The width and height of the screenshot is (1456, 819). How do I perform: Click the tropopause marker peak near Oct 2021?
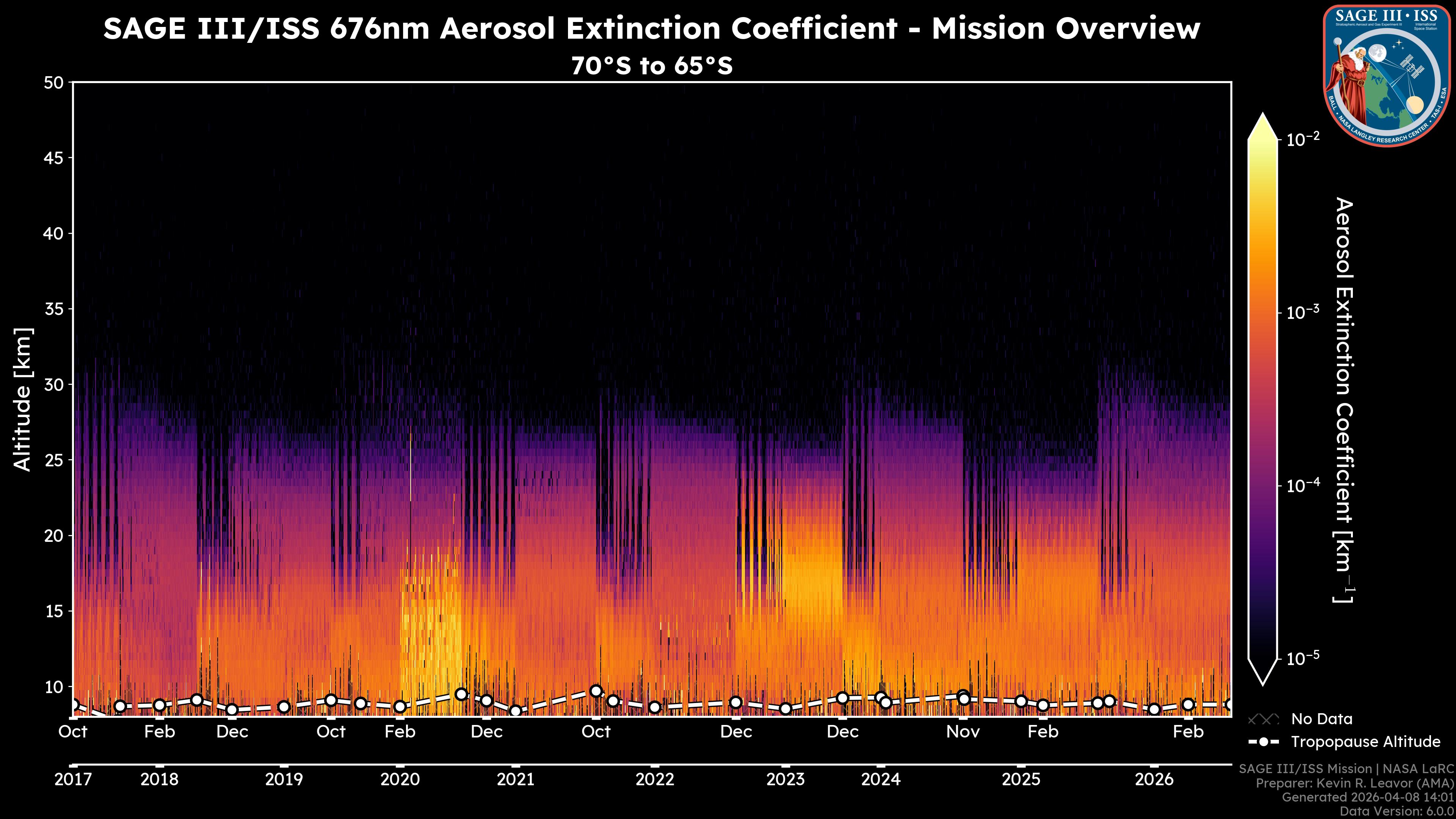tap(596, 691)
